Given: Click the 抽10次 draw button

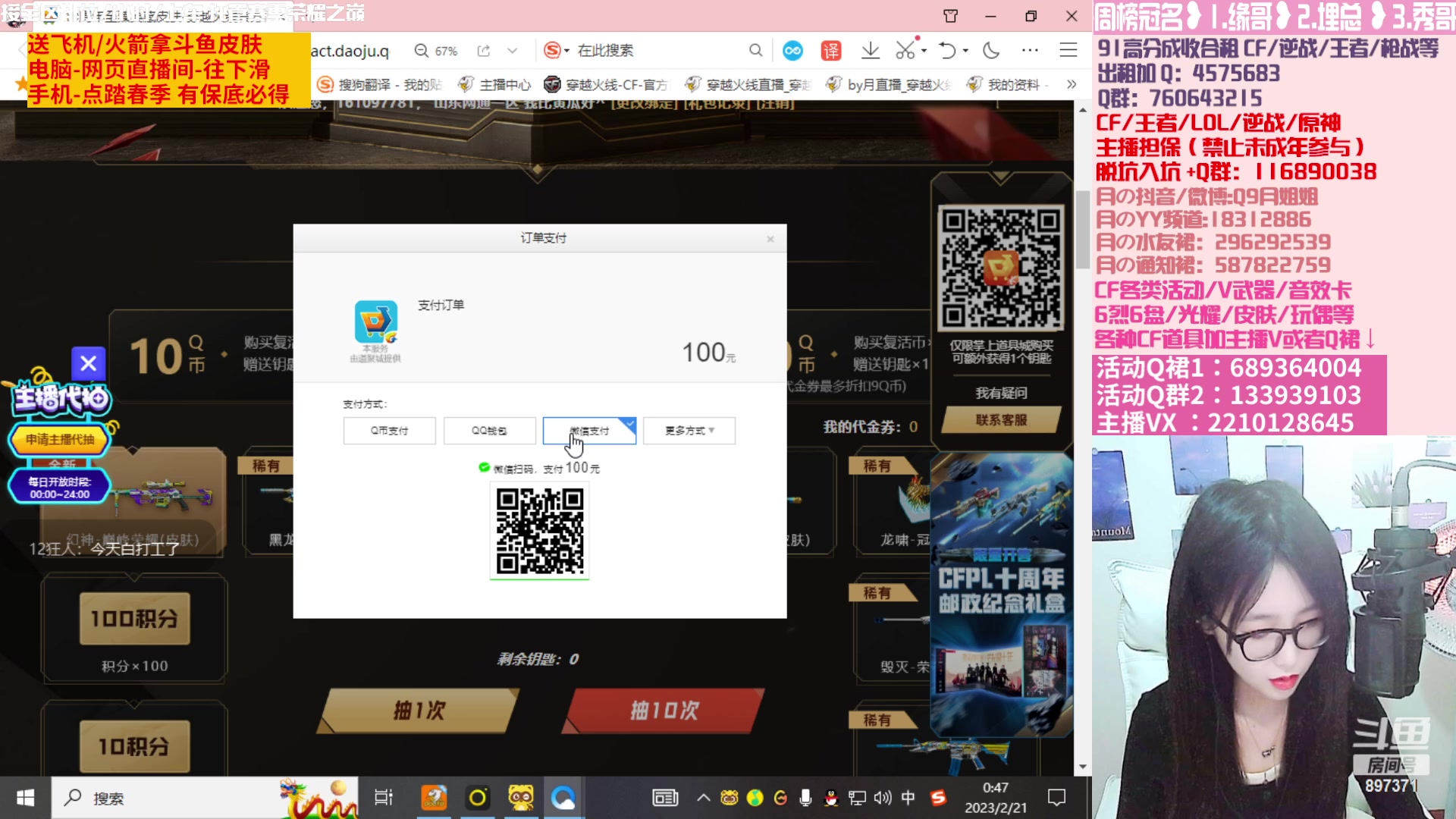Looking at the screenshot, I should coord(664,711).
